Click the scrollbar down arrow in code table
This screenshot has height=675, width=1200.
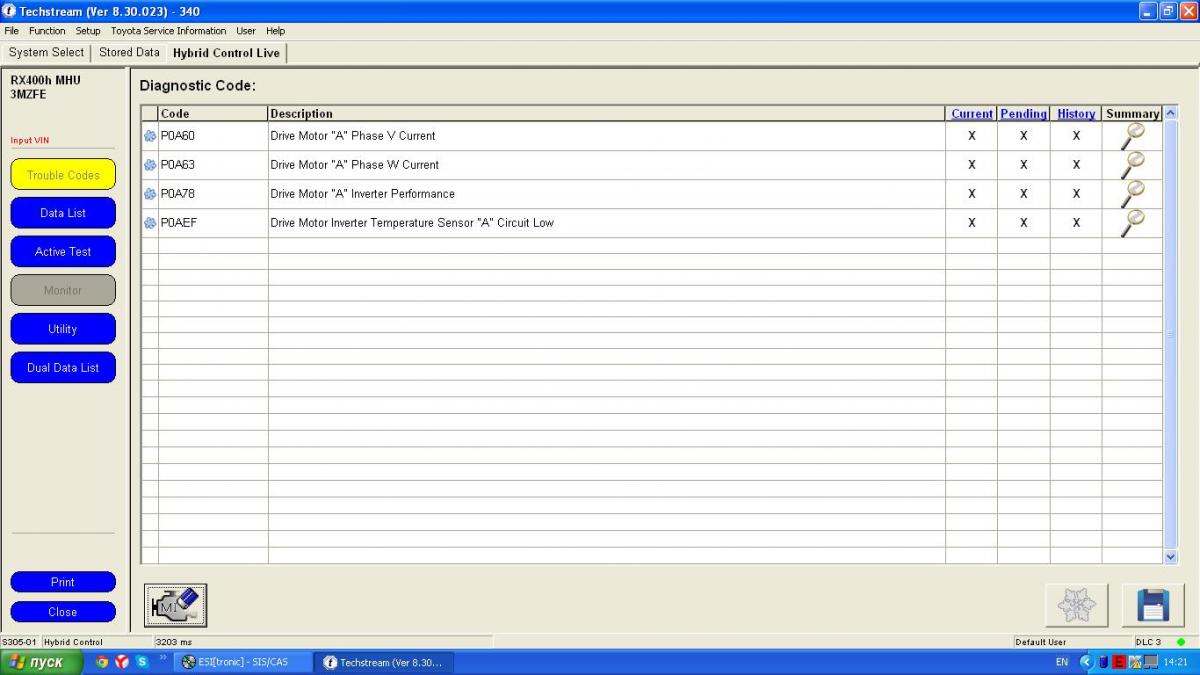[x=1171, y=557]
